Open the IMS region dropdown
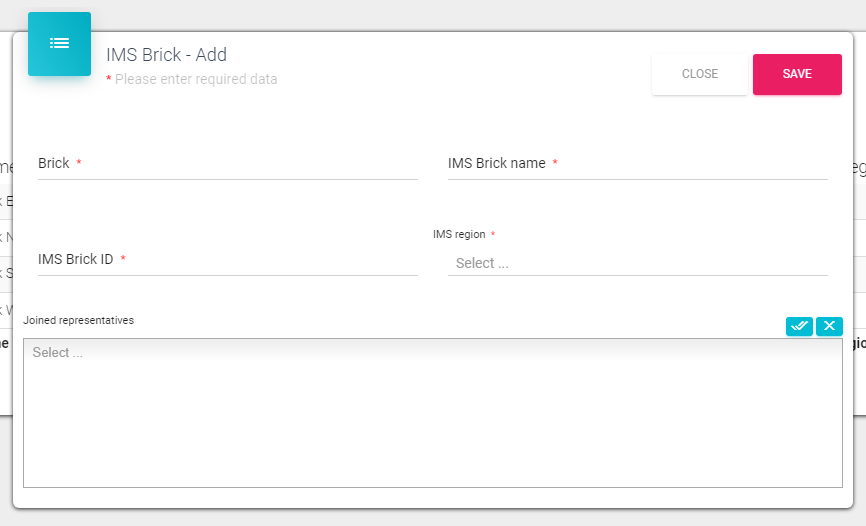Screen dimensions: 866x526 [x=637, y=263]
